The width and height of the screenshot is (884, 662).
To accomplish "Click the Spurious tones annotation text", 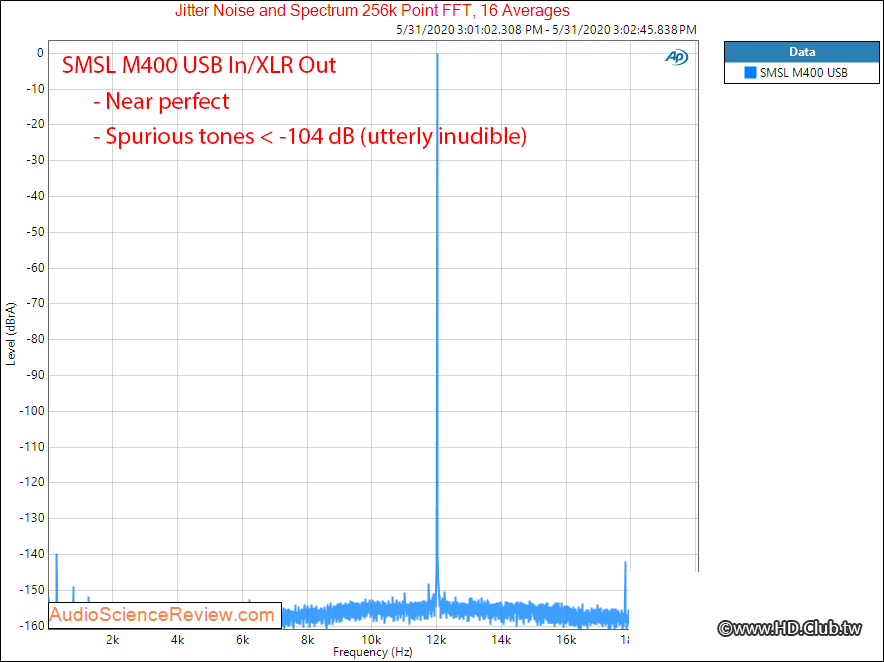I will [310, 136].
